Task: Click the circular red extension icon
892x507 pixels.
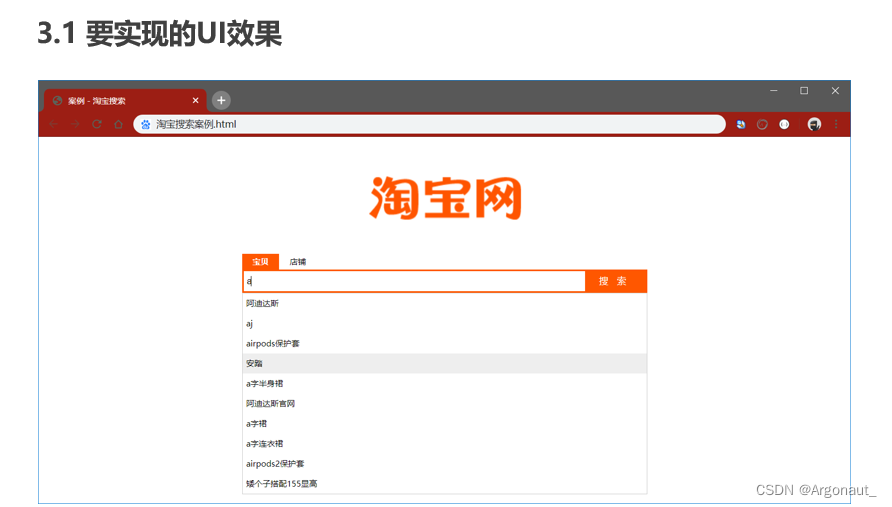Action: coord(762,124)
